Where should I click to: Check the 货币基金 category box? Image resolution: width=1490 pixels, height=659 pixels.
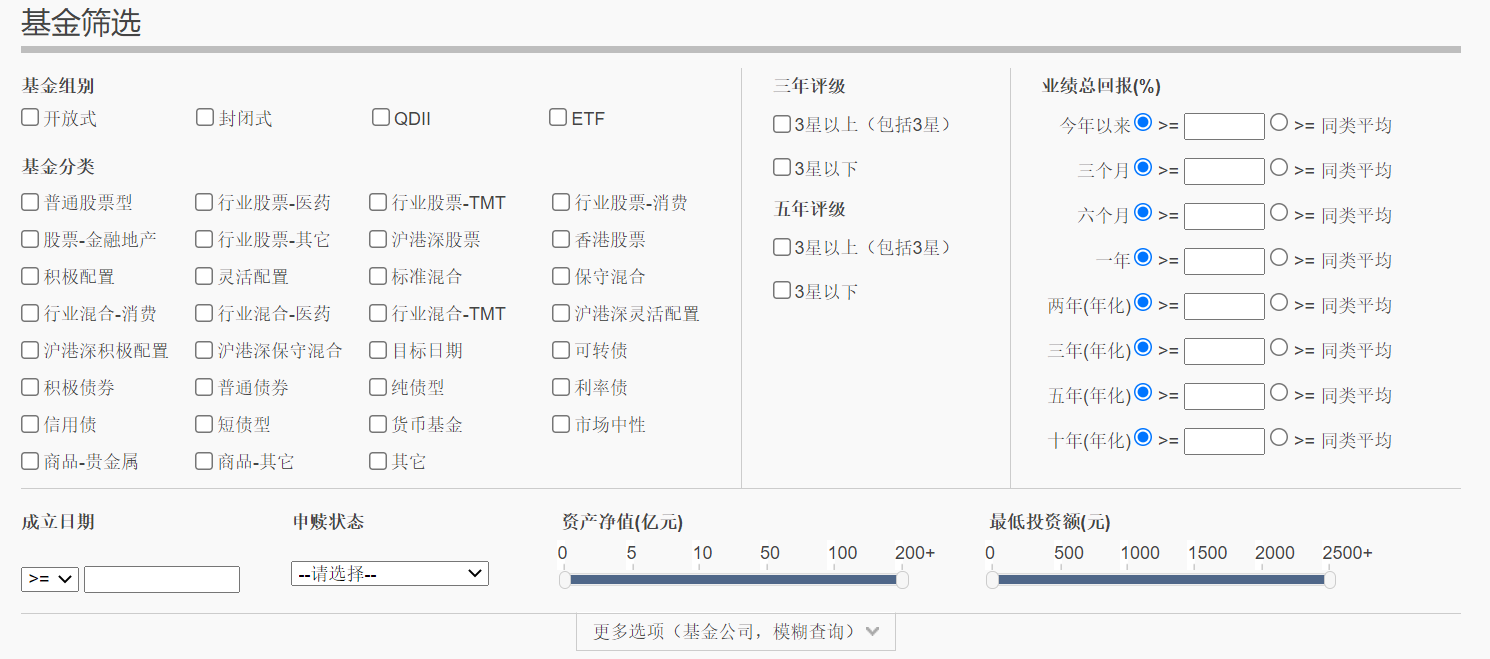click(x=378, y=425)
